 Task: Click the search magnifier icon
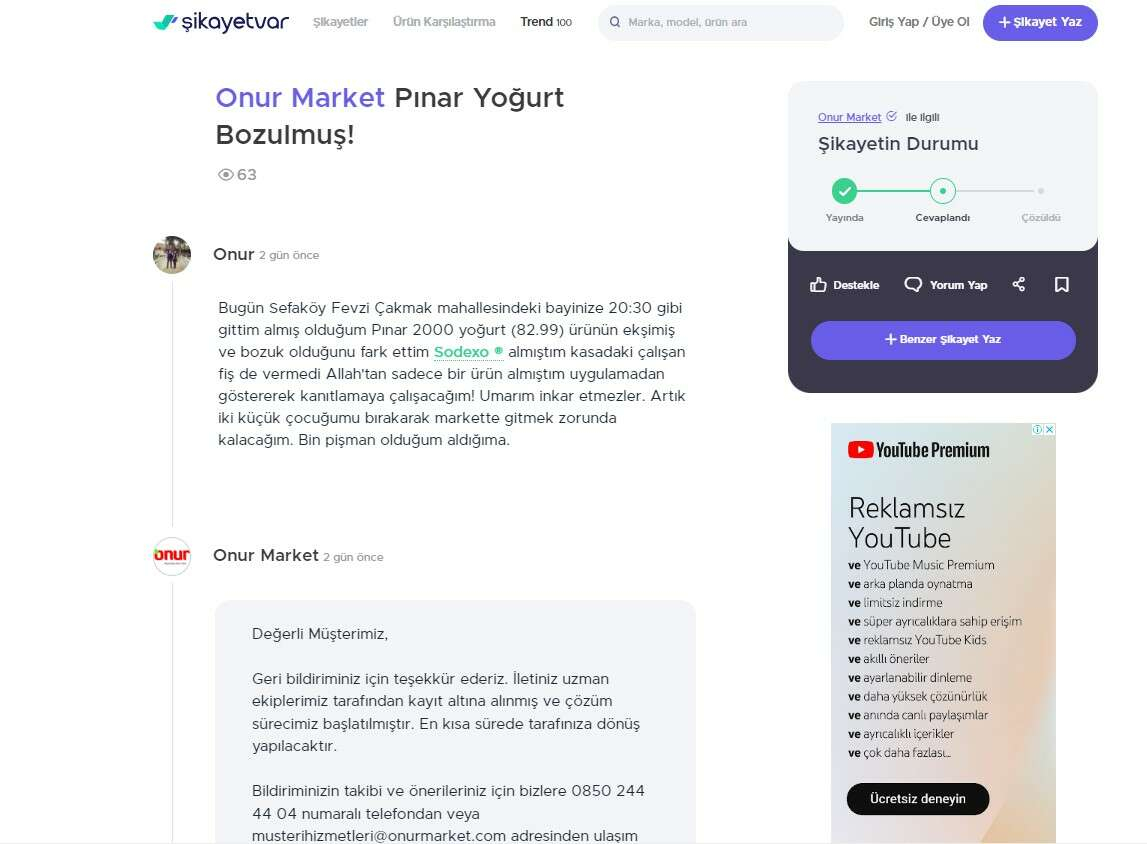pyautogui.click(x=615, y=22)
